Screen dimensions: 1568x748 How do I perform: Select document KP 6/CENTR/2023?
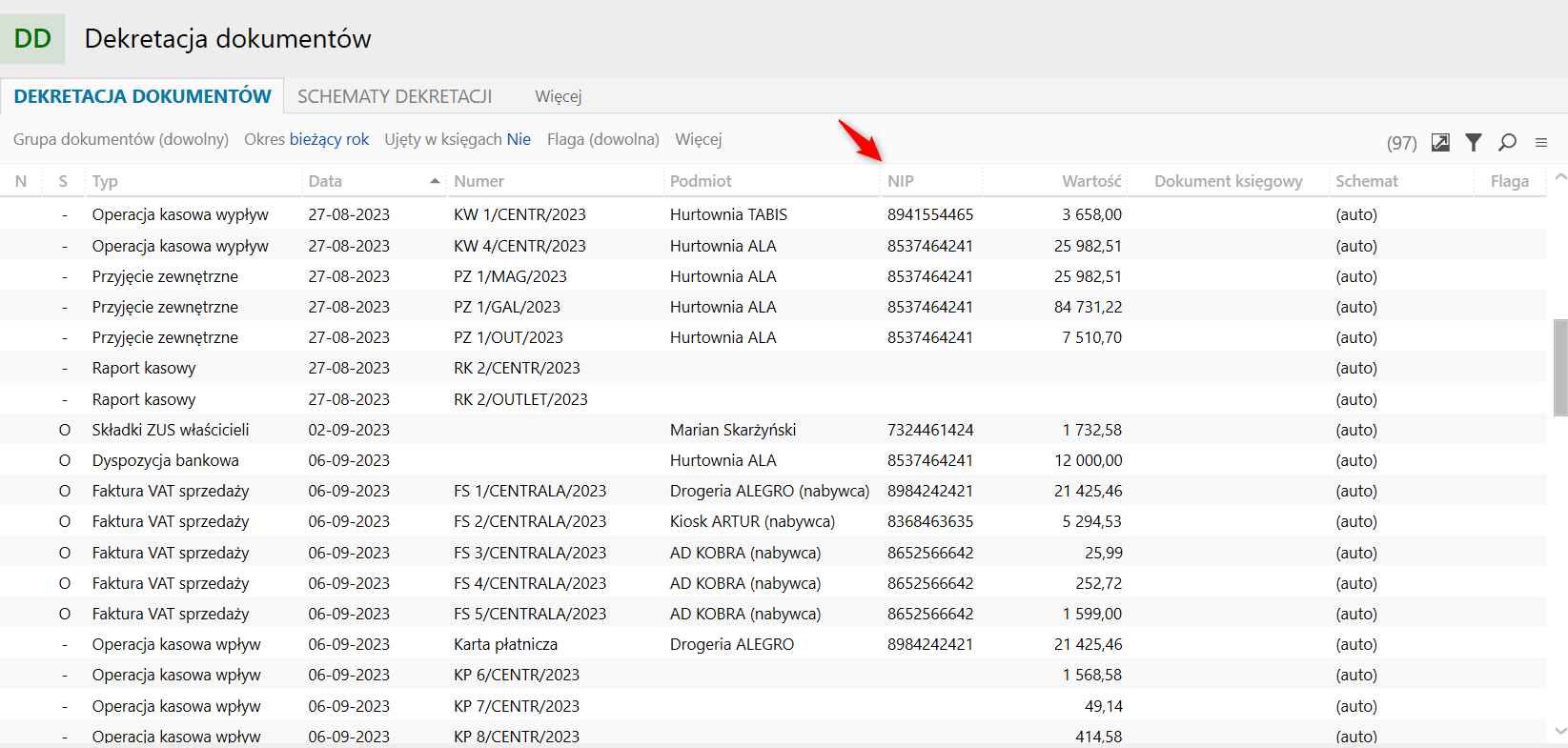pos(517,675)
